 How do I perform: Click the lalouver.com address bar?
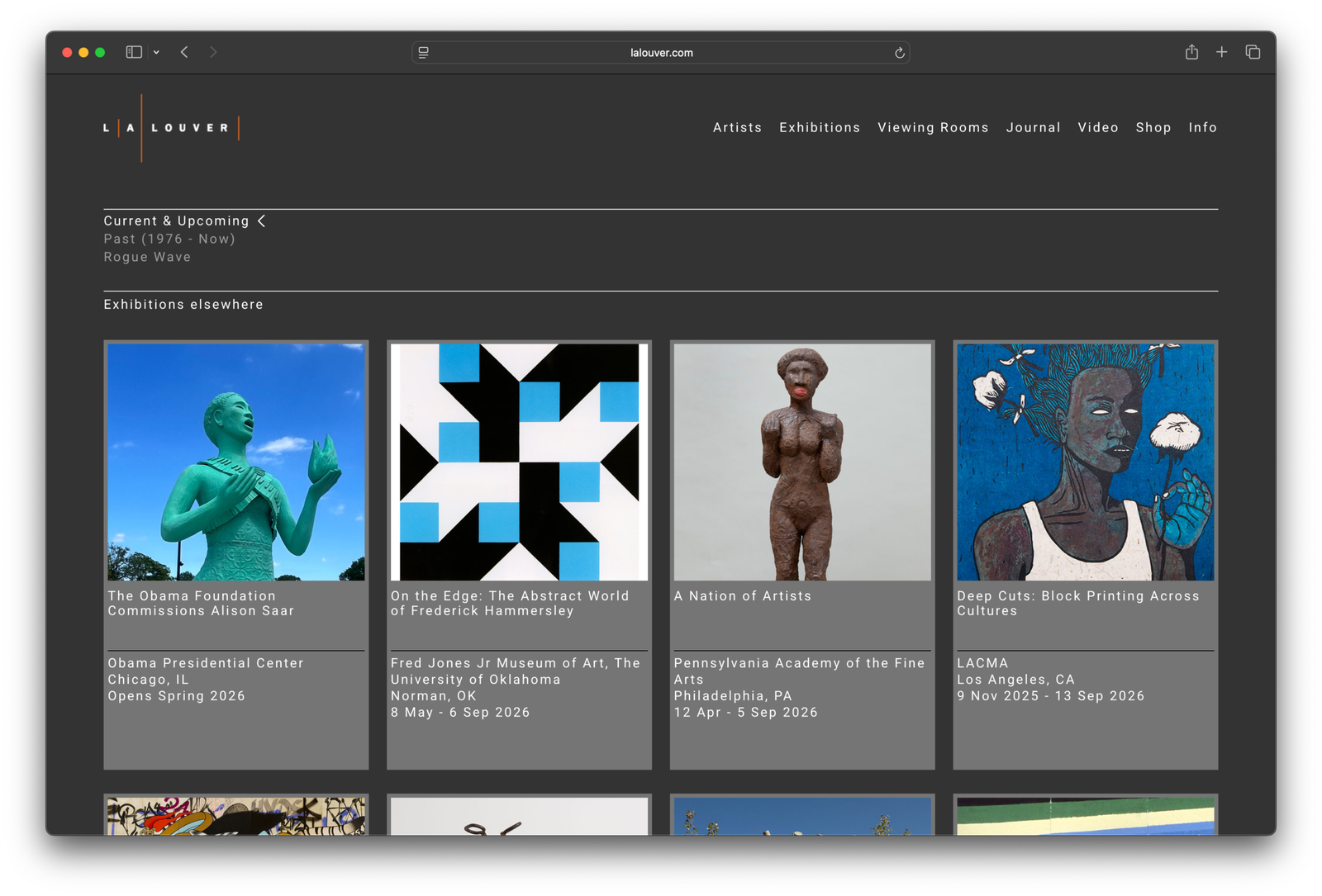(661, 52)
